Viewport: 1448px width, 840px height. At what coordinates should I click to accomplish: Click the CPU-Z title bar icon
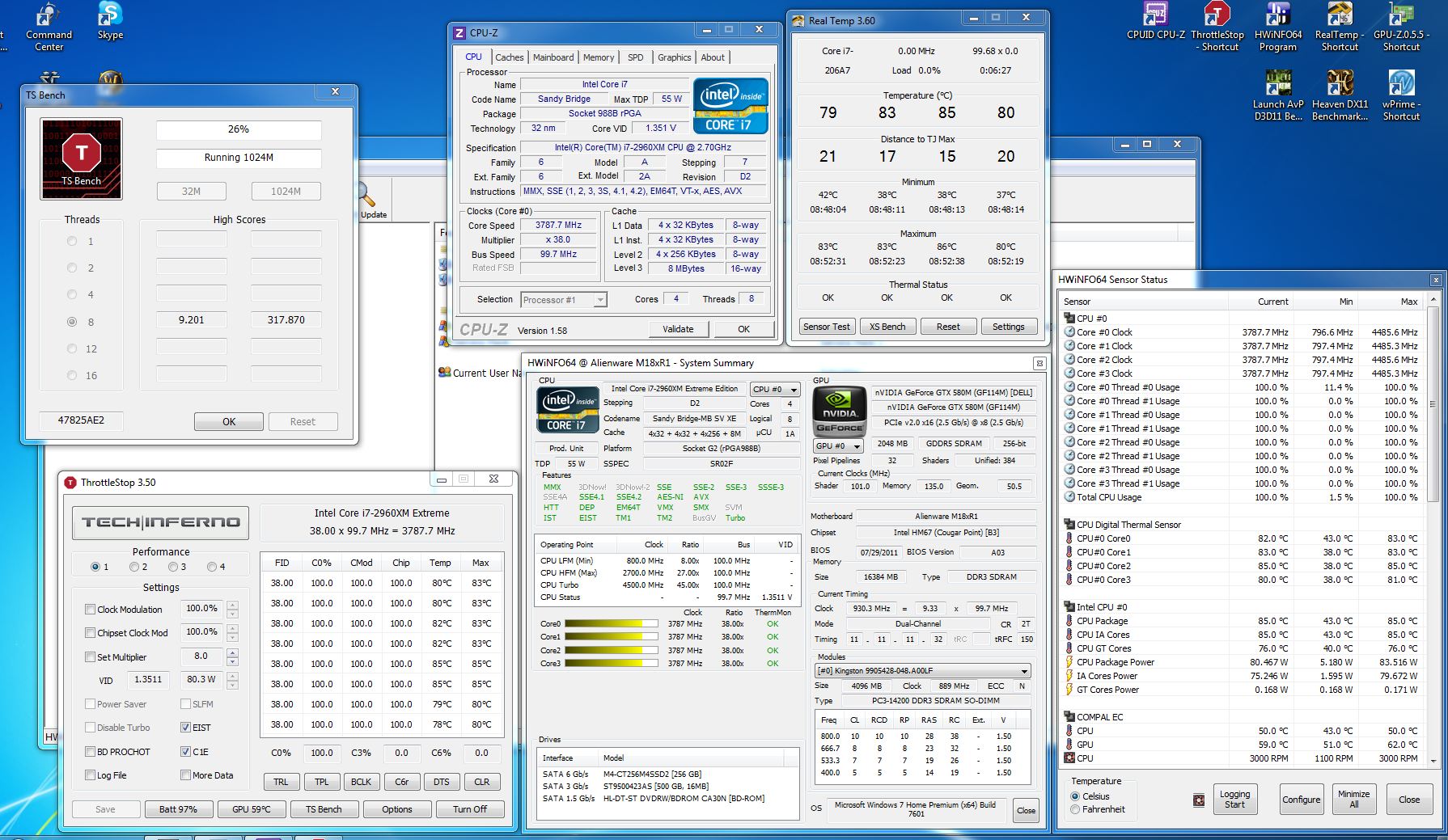tap(459, 33)
